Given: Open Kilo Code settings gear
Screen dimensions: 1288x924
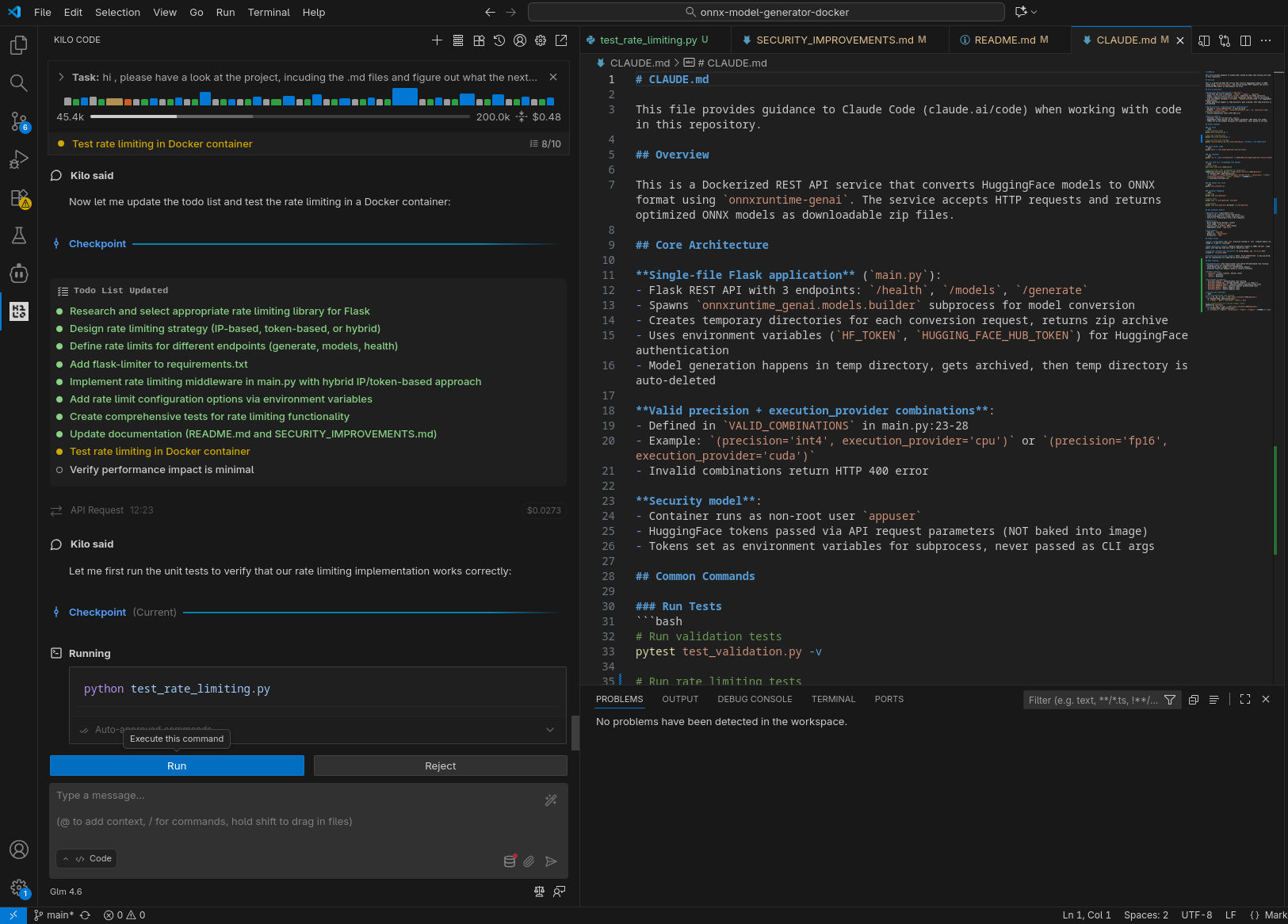Looking at the screenshot, I should [x=541, y=40].
